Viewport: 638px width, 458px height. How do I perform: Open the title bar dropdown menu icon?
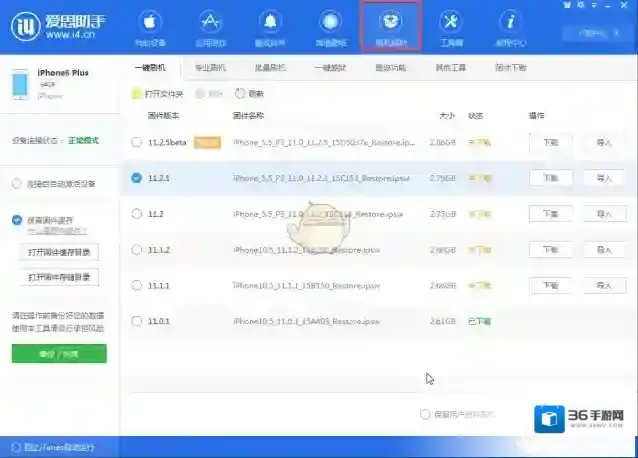594,5
